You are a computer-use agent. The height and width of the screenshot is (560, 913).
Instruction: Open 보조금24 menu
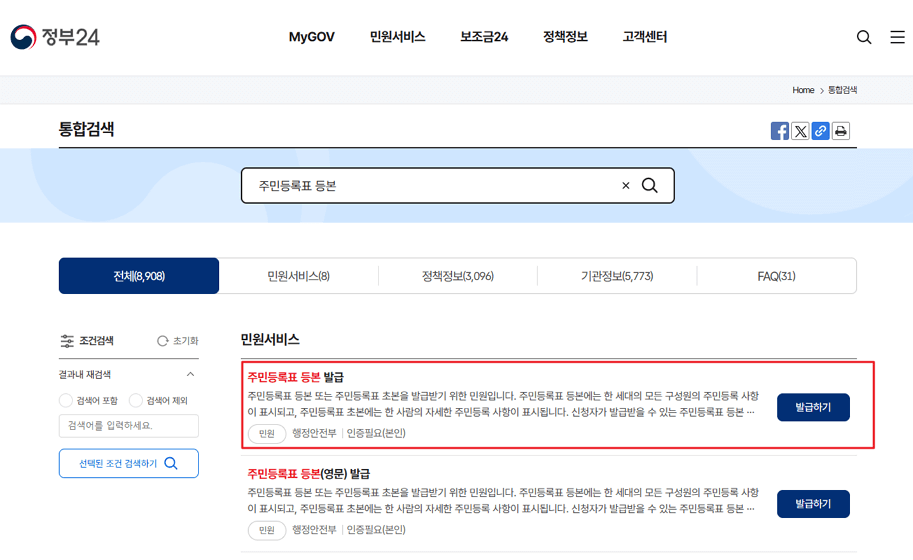click(x=484, y=37)
